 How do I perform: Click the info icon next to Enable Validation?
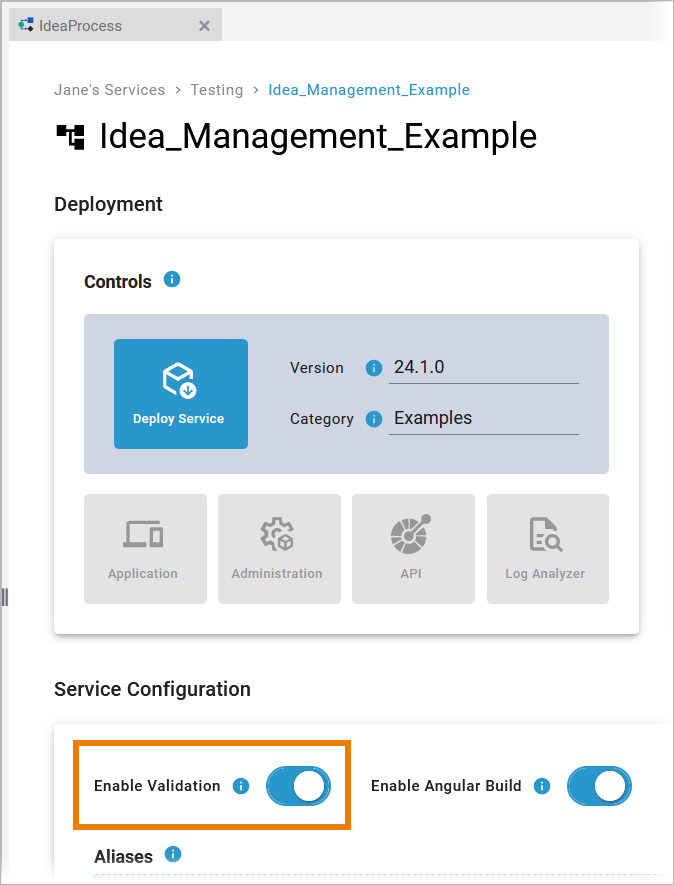click(x=240, y=786)
